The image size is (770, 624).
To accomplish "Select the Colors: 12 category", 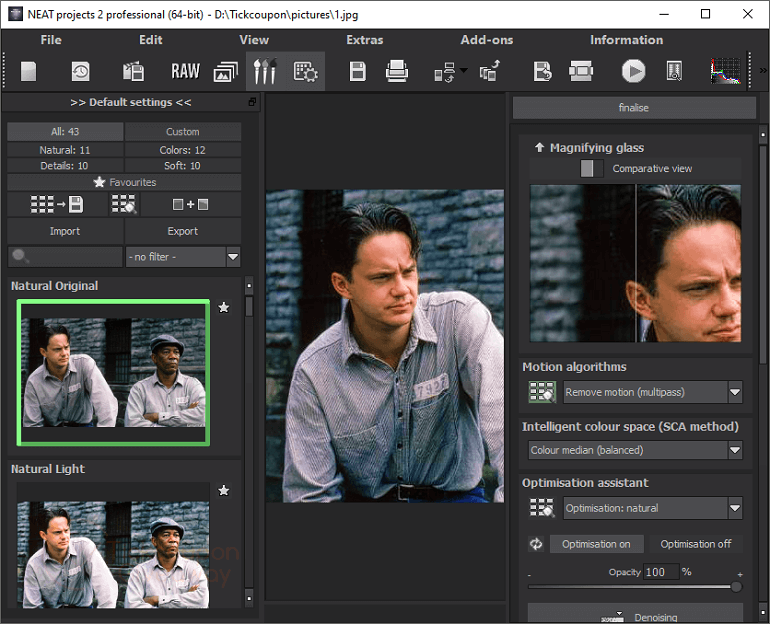I will click(183, 150).
